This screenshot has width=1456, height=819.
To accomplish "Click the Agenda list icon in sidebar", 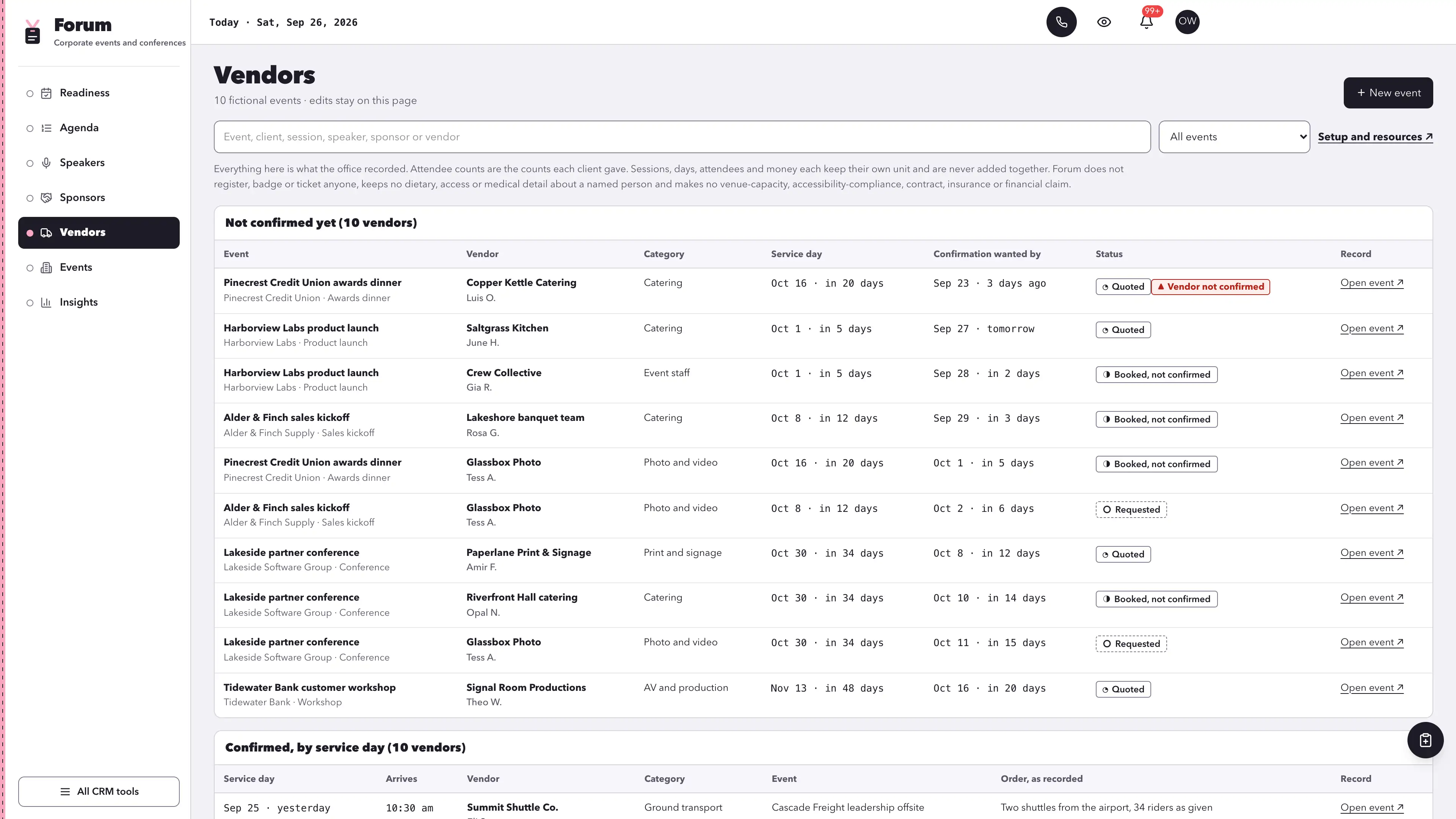I will (46, 128).
